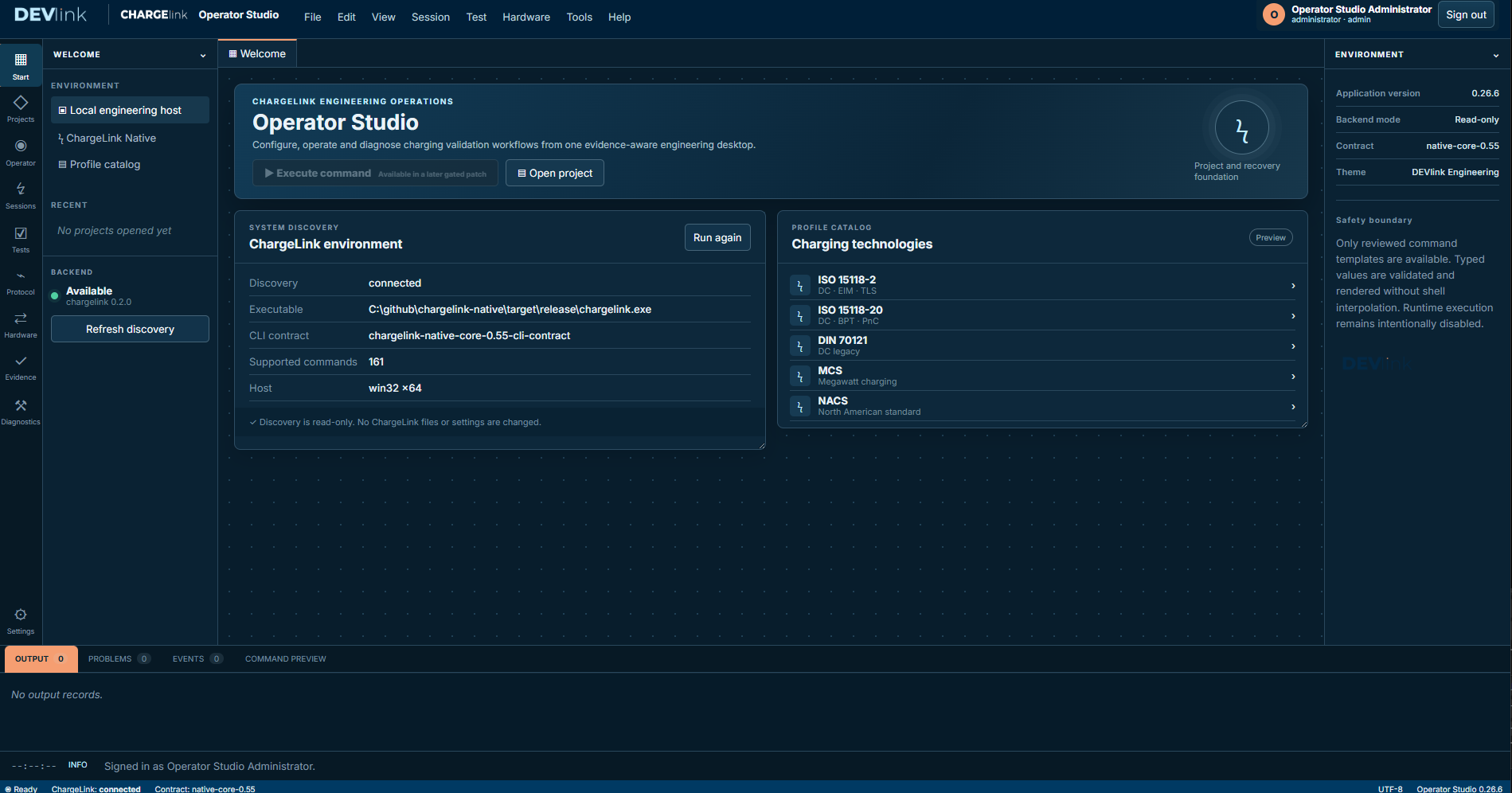Open the Evidence sidebar icon

[x=21, y=367]
